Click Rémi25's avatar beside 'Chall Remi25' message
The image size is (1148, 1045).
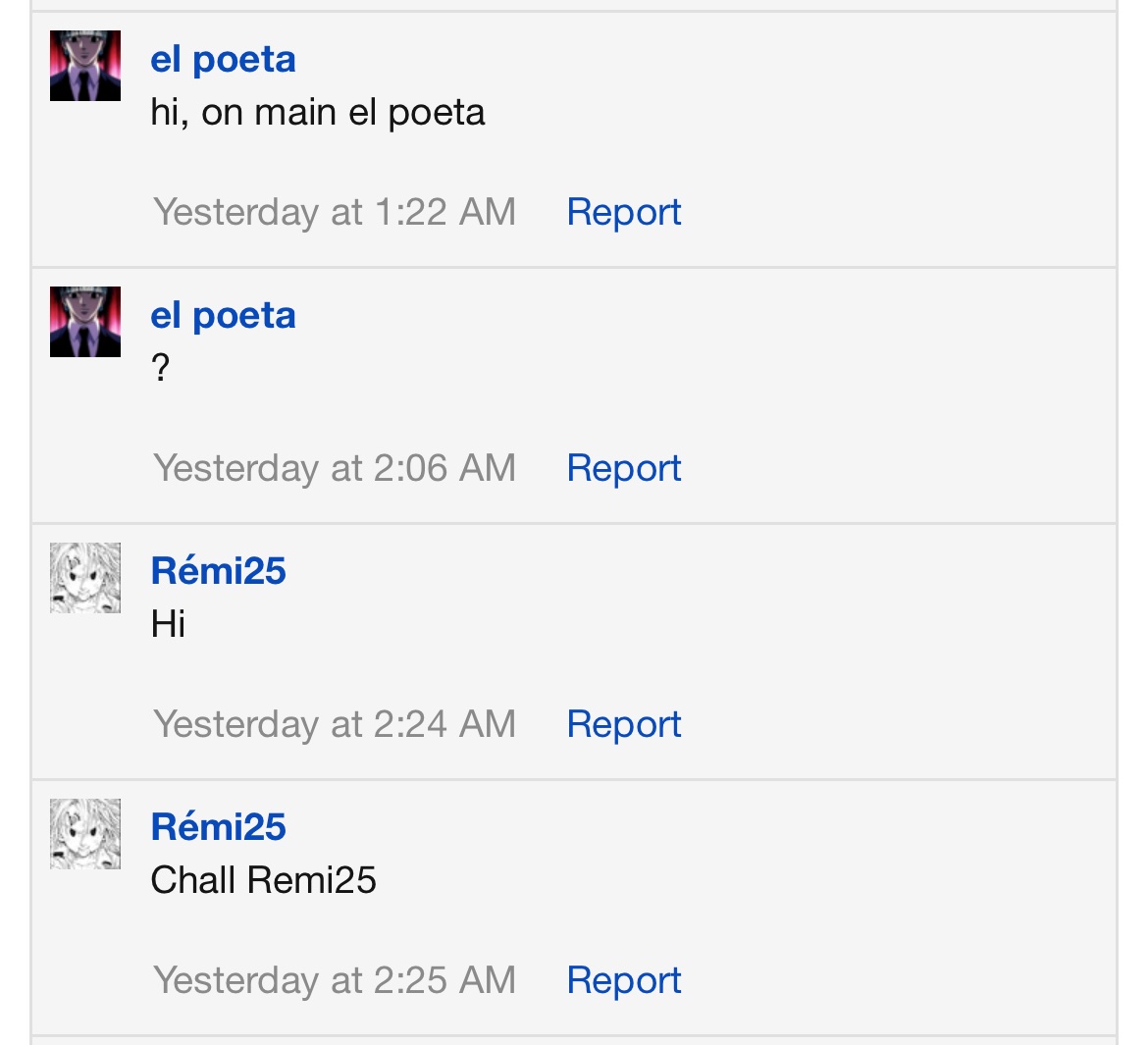(85, 834)
